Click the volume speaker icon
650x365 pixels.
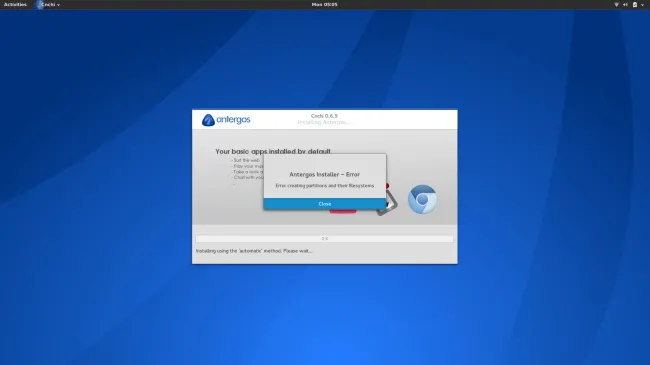625,5
